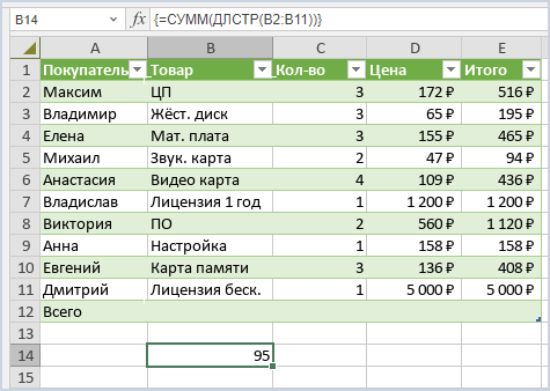Click the cell with Максим
This screenshot has height=391, width=550.
94,92
